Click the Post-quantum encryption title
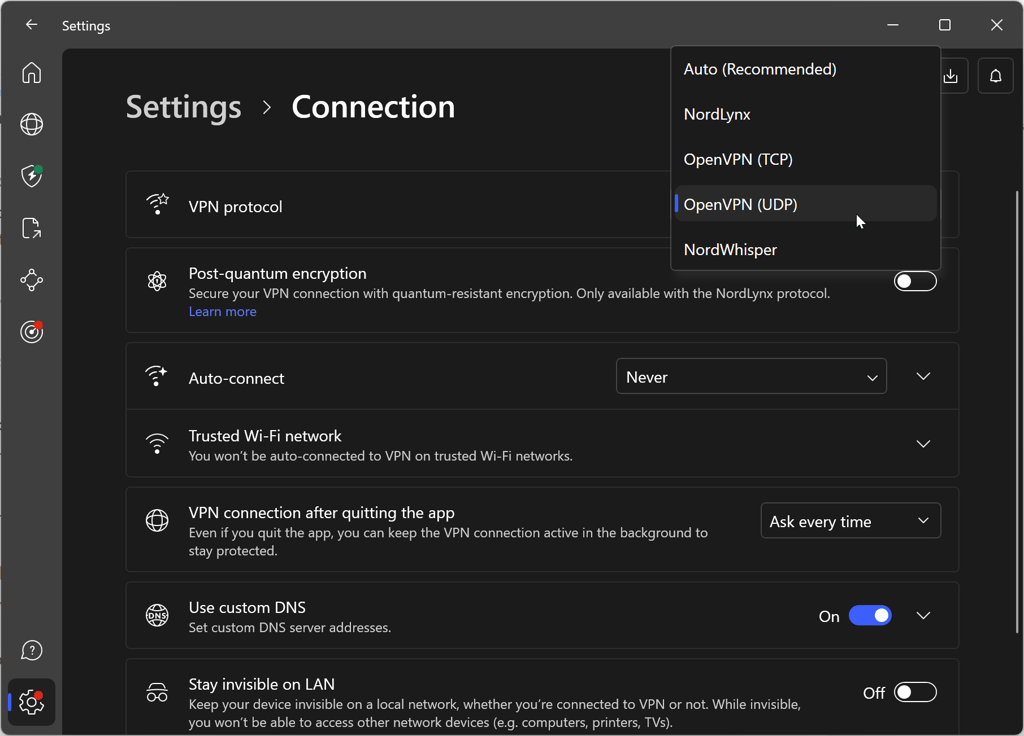The width and height of the screenshot is (1024, 736). (277, 274)
